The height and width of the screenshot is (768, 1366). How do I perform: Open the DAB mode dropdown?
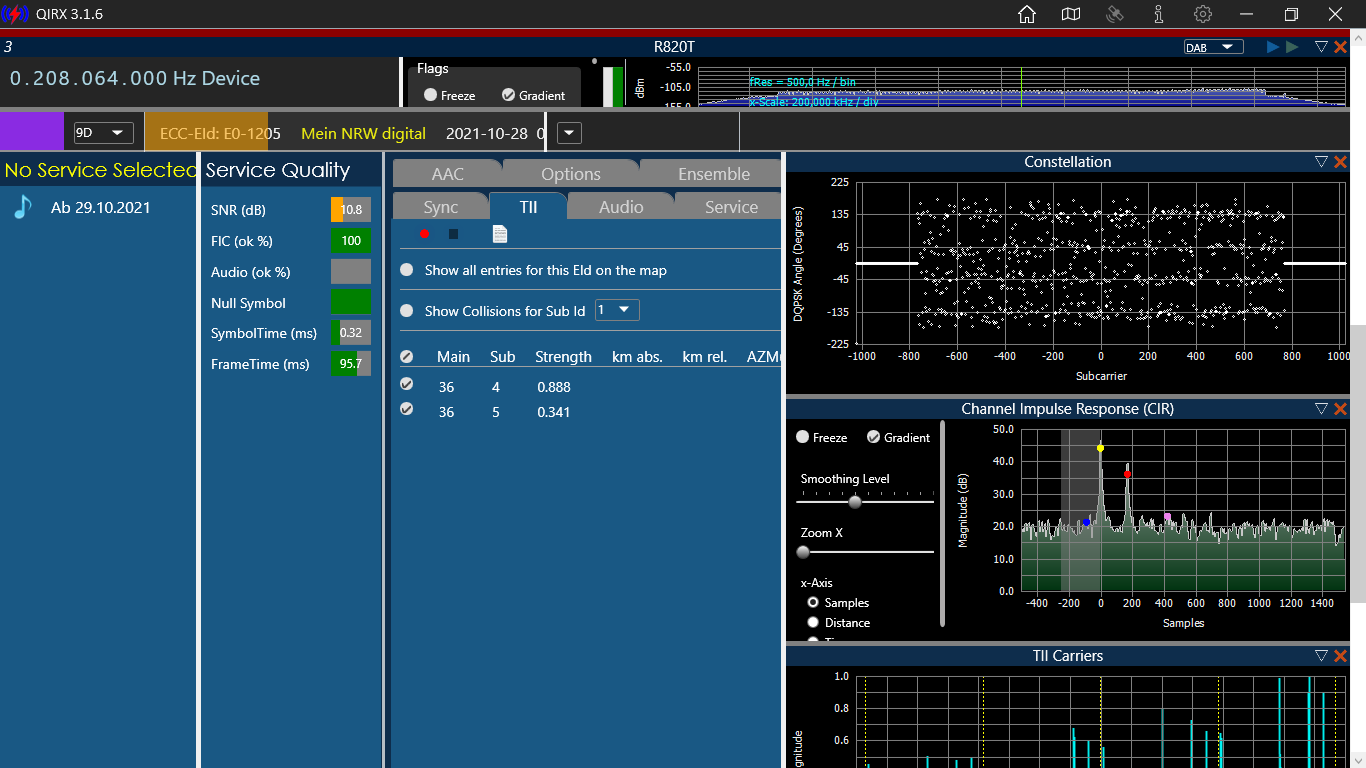(1213, 47)
